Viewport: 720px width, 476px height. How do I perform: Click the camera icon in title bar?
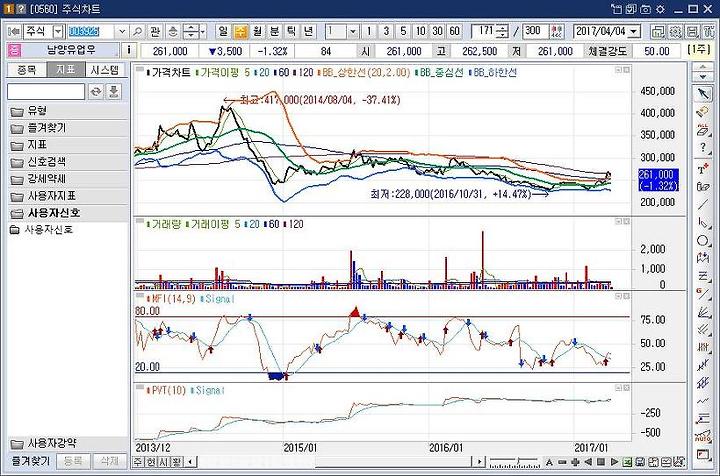click(646, 9)
